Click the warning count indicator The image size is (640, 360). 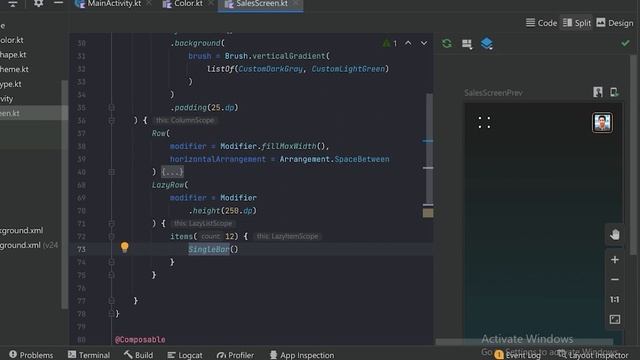(x=390, y=43)
